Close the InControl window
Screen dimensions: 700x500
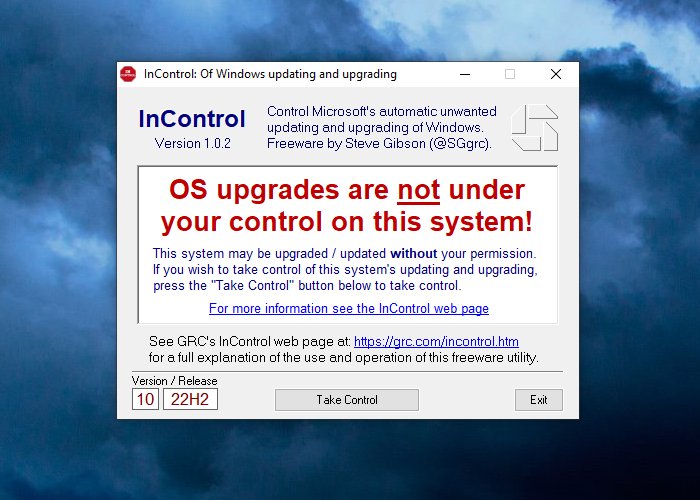pos(556,74)
